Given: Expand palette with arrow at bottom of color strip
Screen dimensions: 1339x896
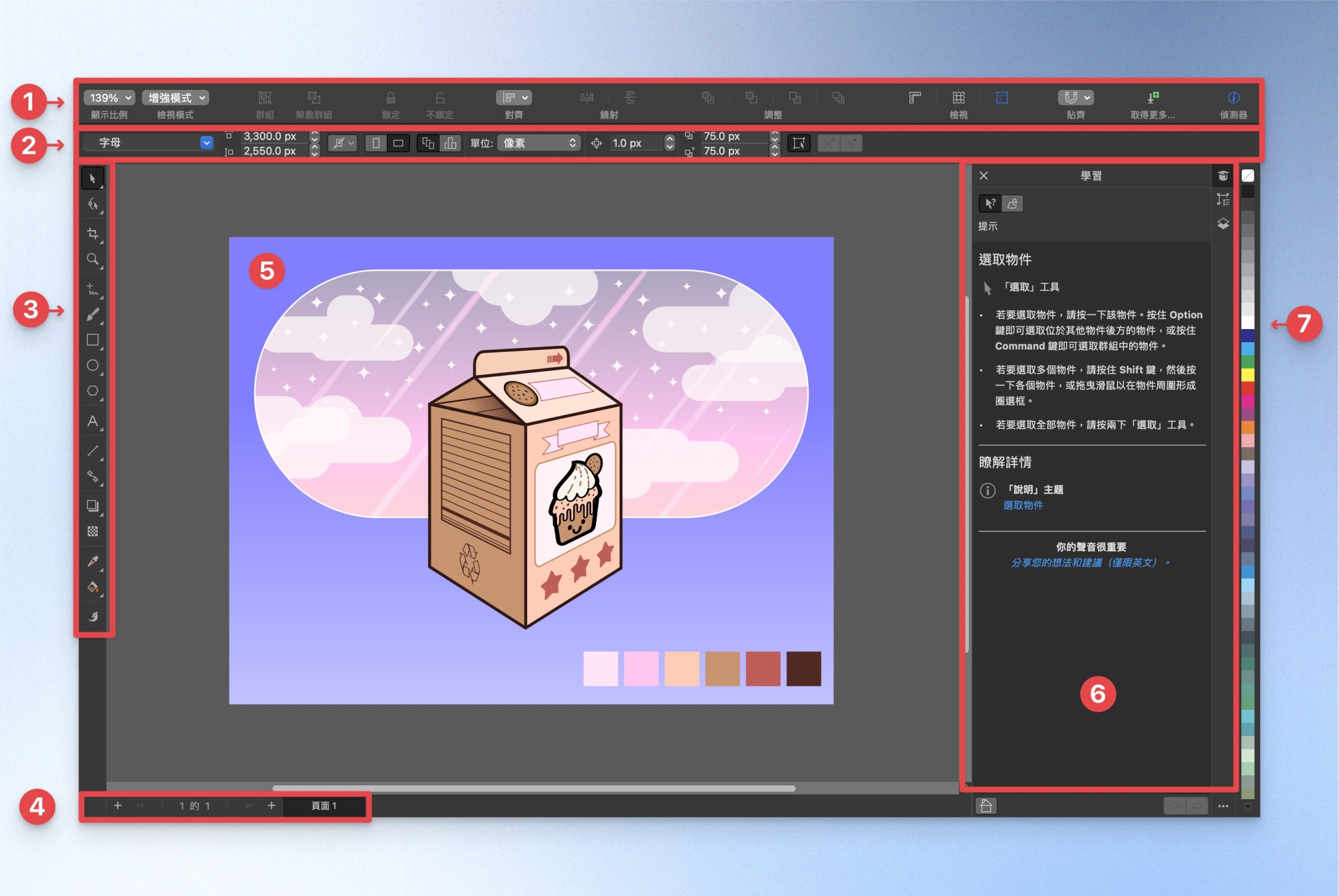Looking at the screenshot, I should click(x=1247, y=806).
